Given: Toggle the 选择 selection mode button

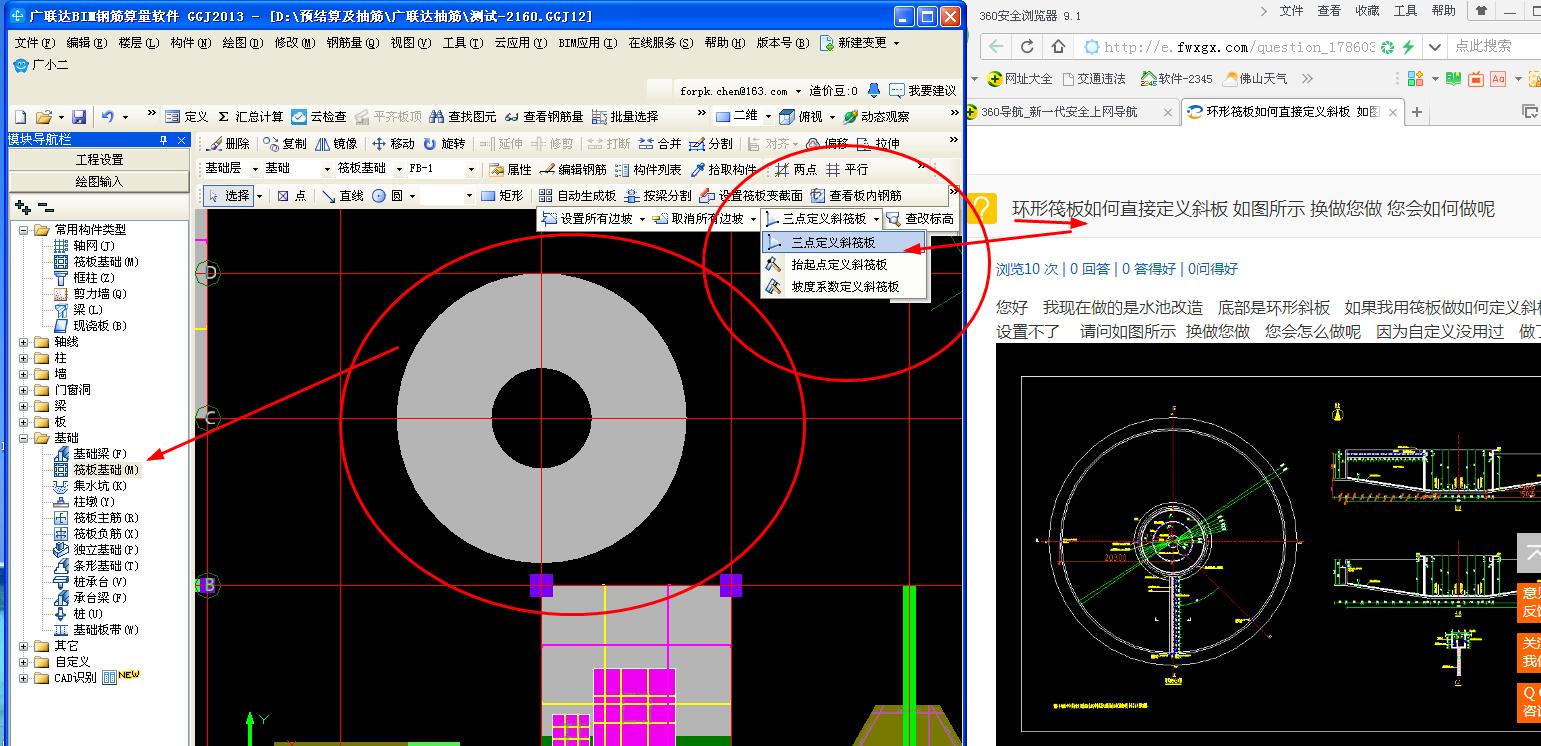Looking at the screenshot, I should (229, 196).
